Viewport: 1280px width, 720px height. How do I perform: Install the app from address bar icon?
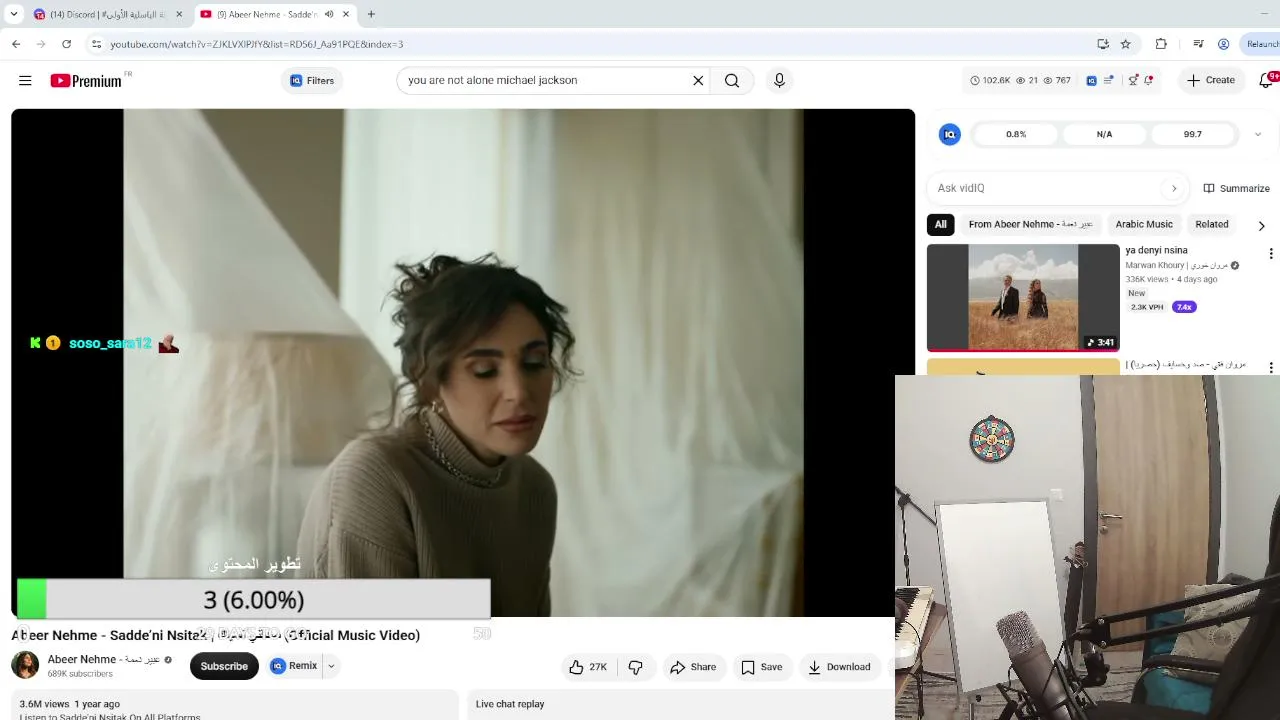[1102, 44]
